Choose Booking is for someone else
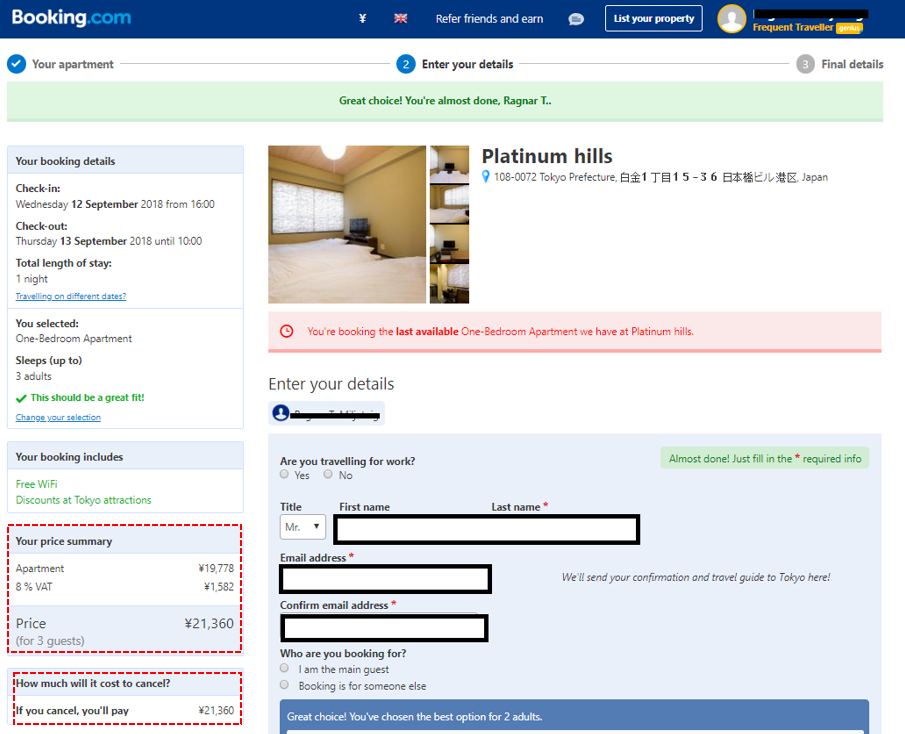 point(284,685)
